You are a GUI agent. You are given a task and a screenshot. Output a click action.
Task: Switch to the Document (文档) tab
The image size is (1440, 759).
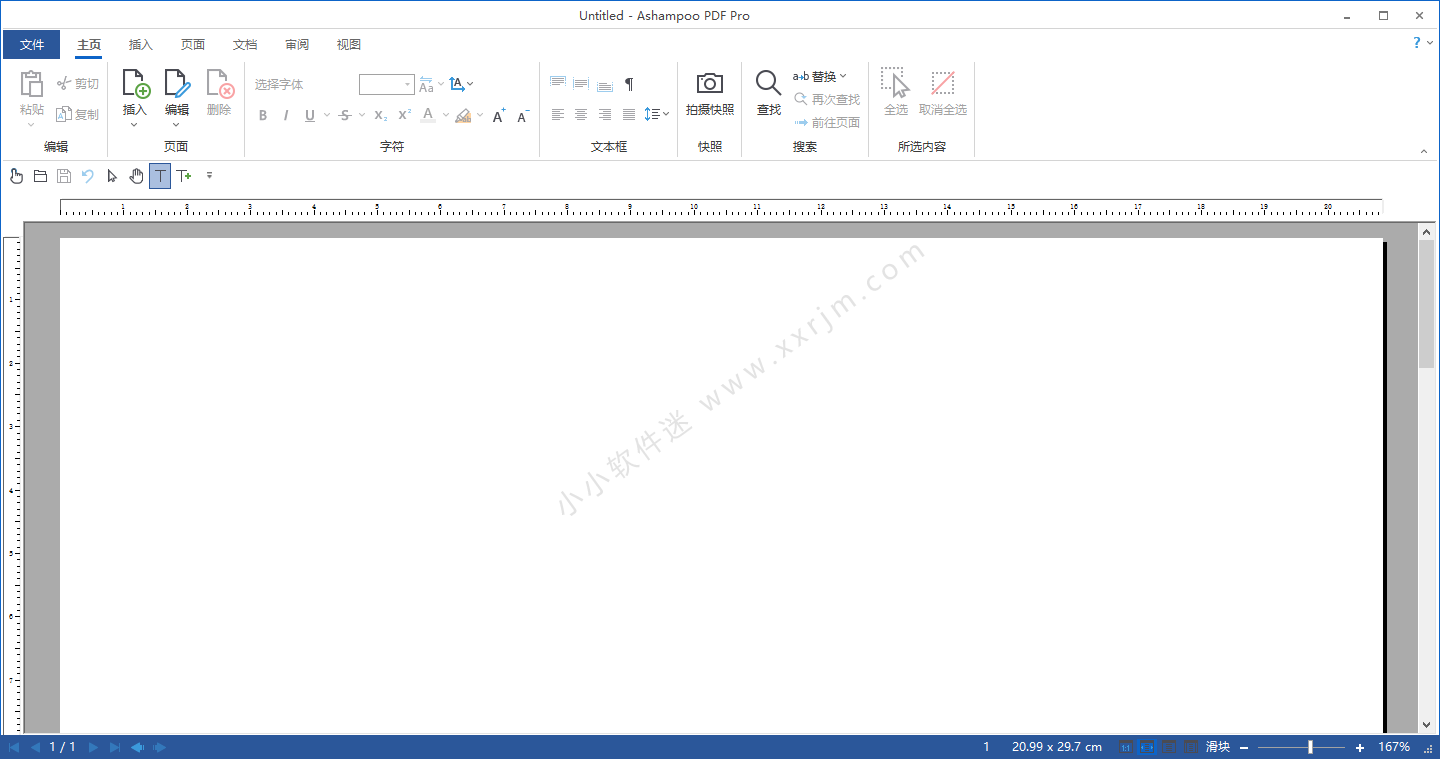[245, 45]
